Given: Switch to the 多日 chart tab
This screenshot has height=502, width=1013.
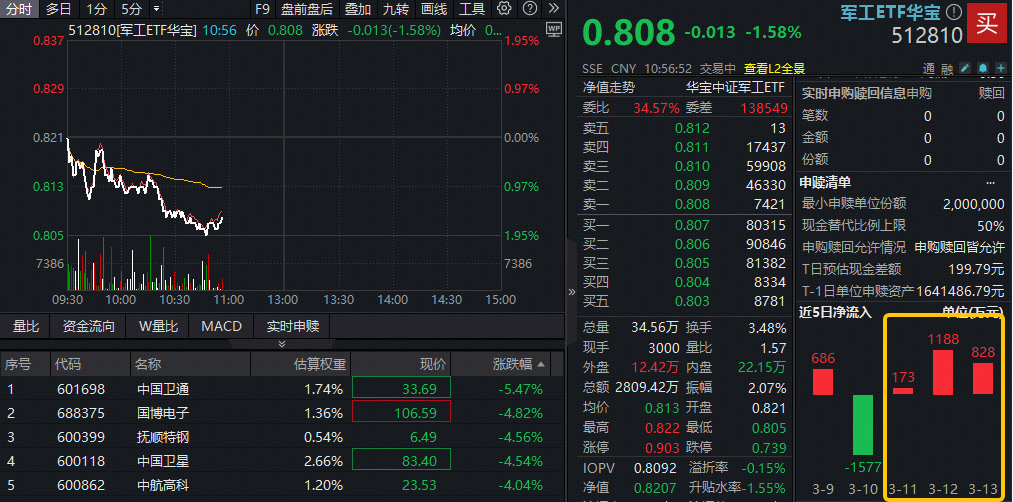Looking at the screenshot, I should (x=58, y=9).
